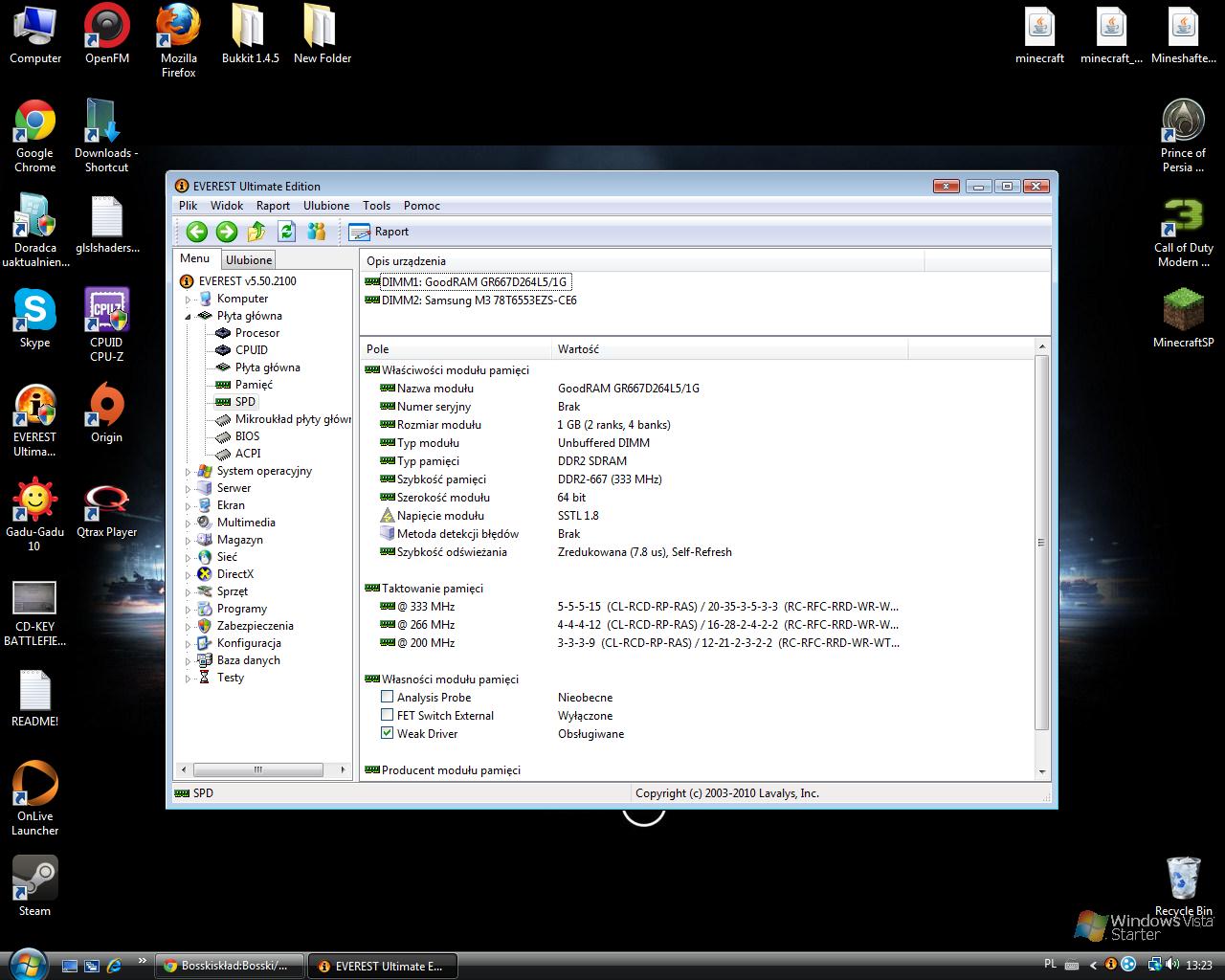This screenshot has height=980, width=1225.
Task: Collapse the Płyta główna tree node
Action: [x=189, y=316]
